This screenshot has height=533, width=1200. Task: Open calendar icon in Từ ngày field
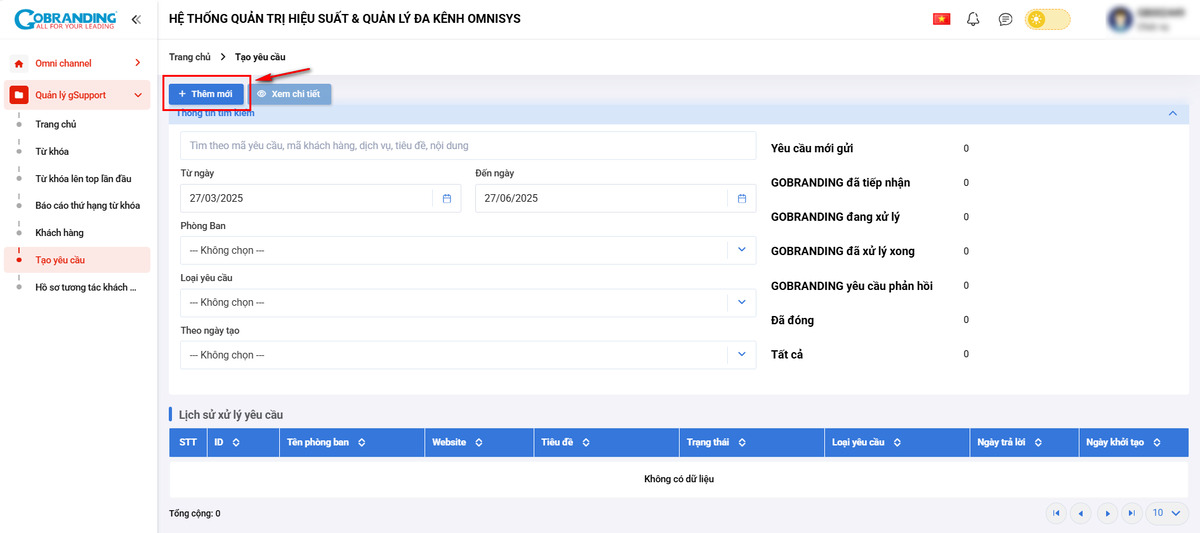[447, 198]
